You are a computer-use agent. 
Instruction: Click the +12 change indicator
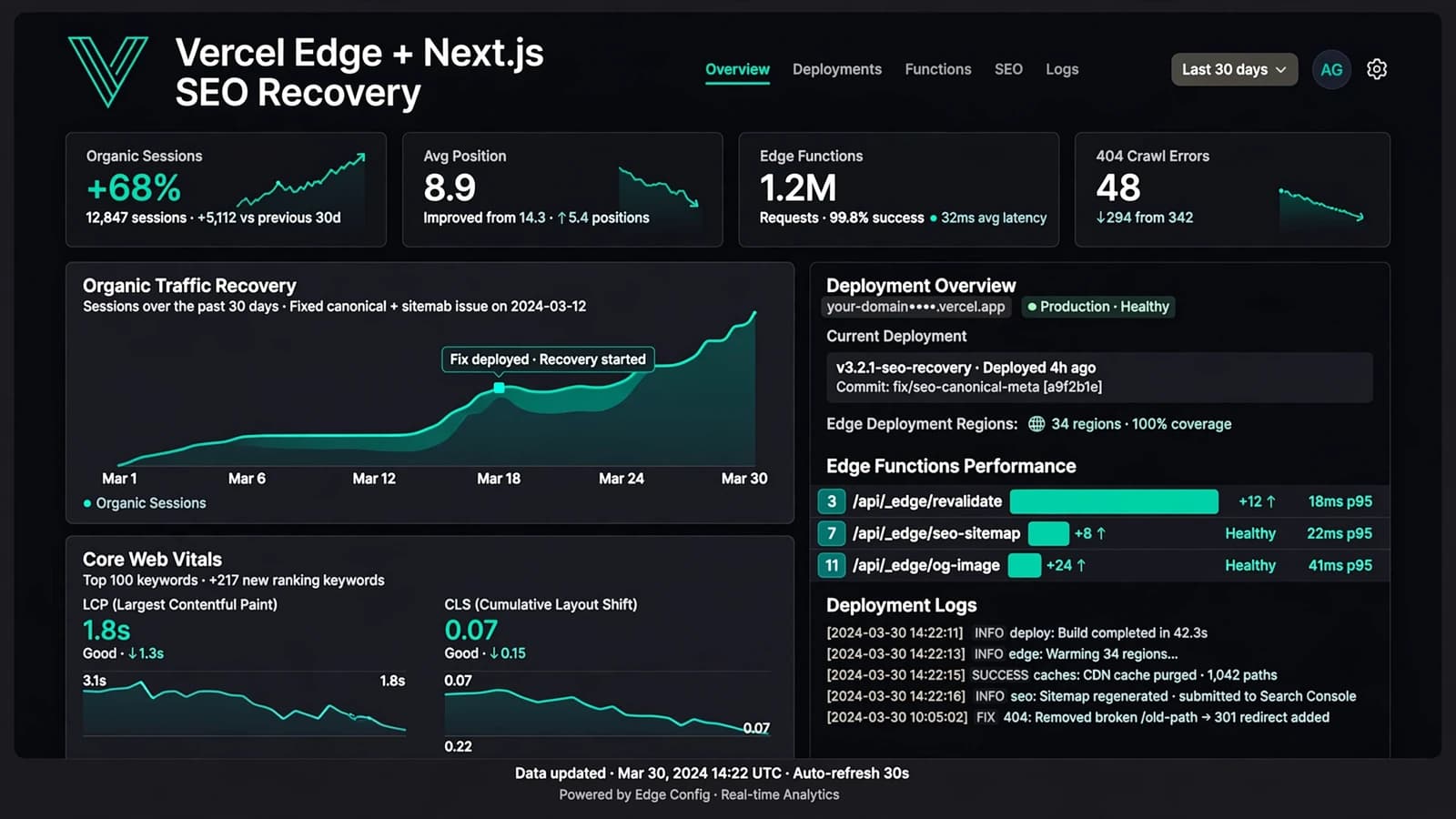click(x=1257, y=501)
